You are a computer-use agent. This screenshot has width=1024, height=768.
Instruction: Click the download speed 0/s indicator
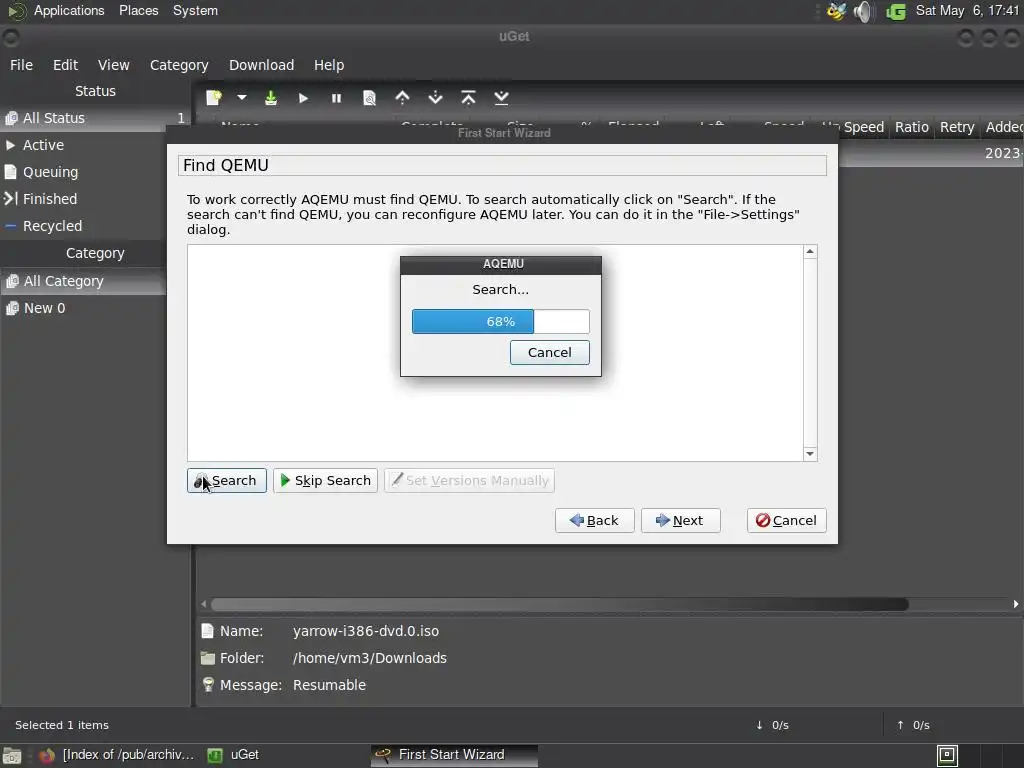[772, 725]
